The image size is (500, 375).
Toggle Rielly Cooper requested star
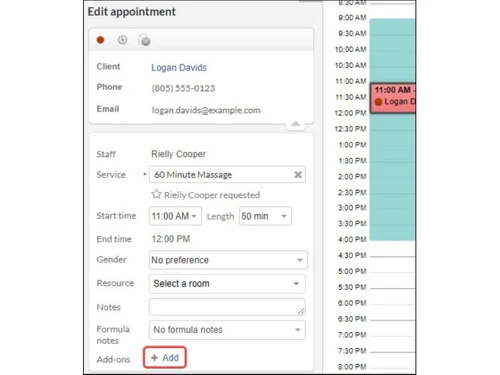click(x=156, y=194)
